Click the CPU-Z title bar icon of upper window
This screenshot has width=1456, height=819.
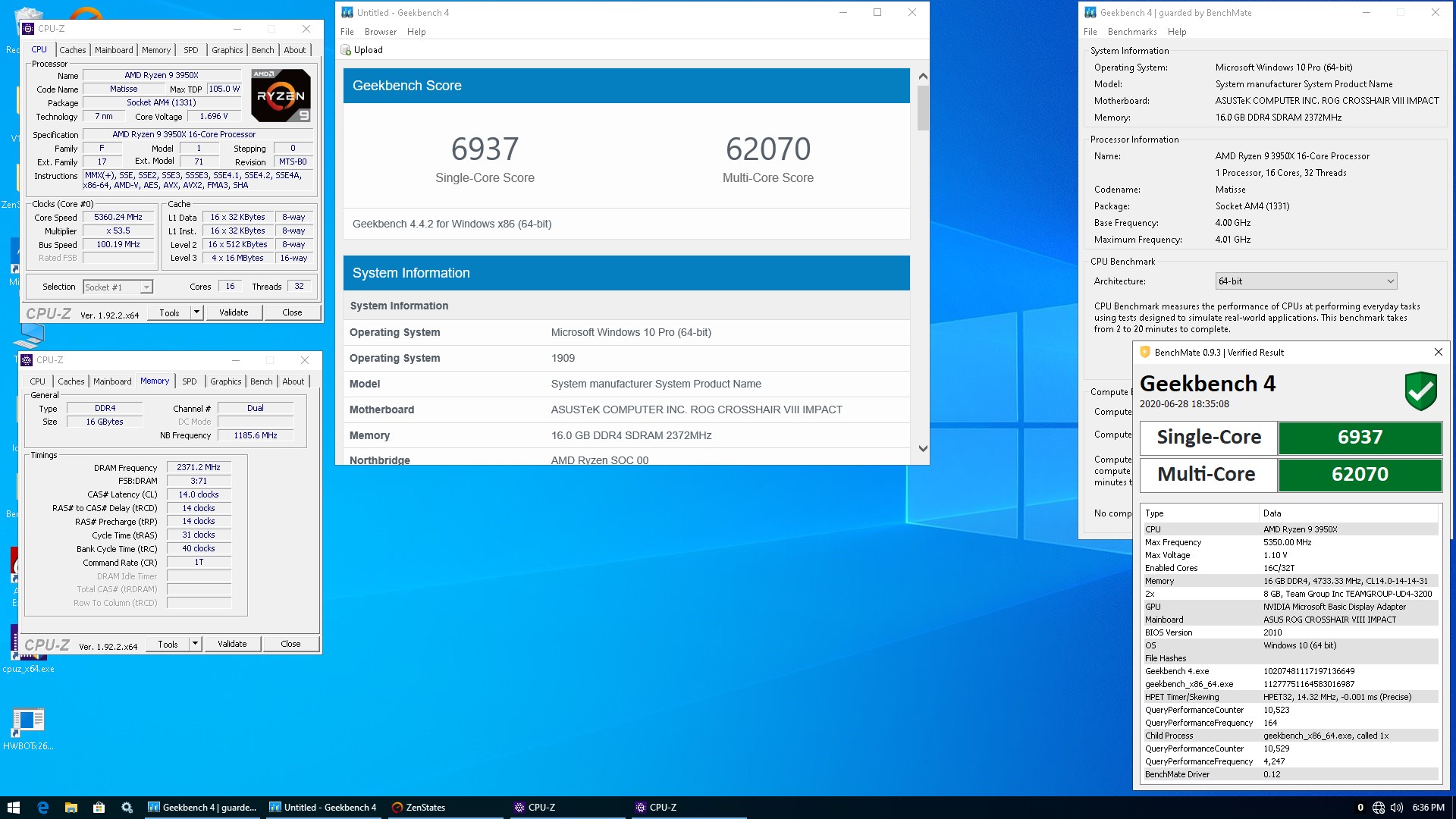[x=28, y=29]
